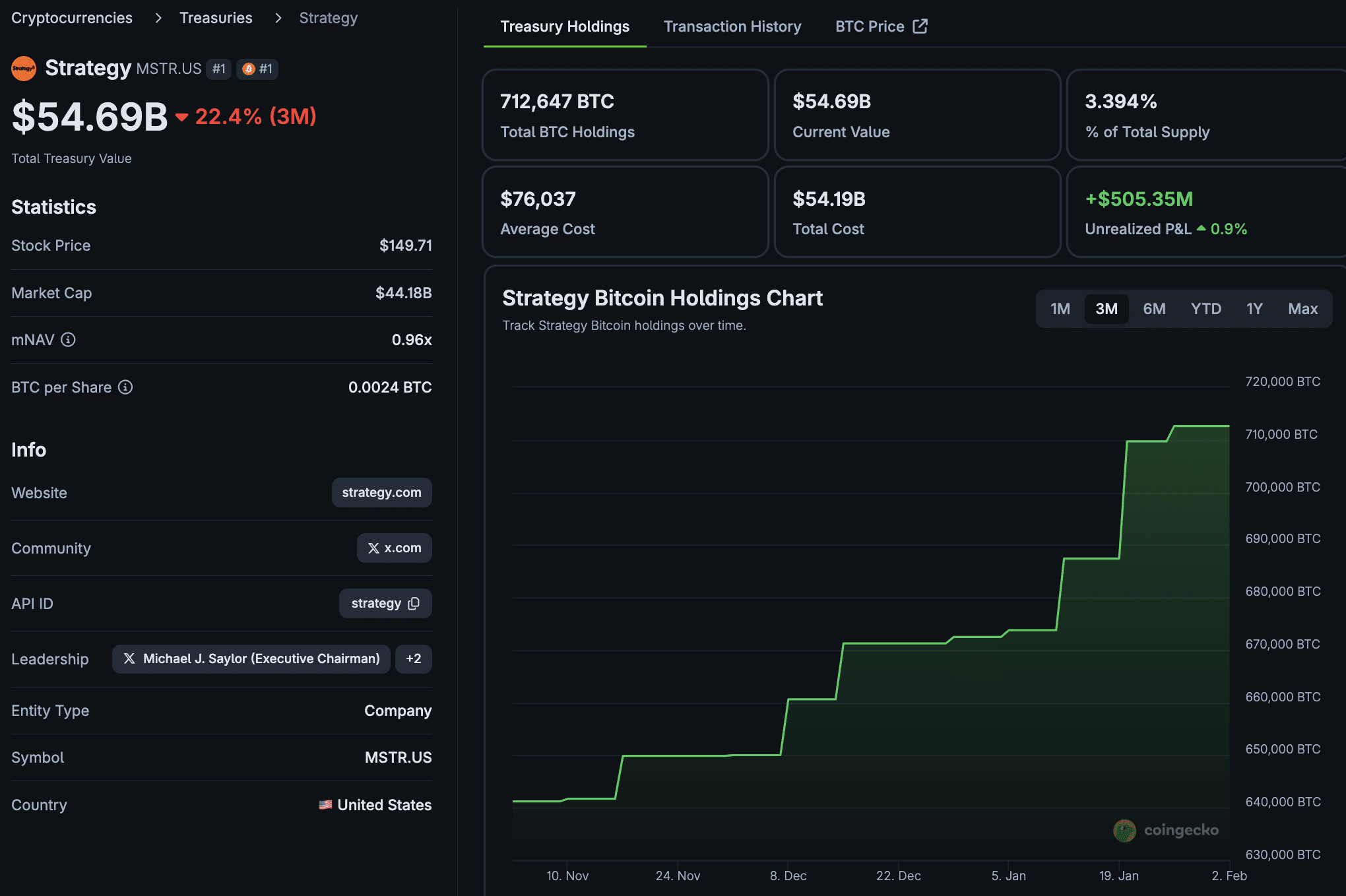
Task: Click the 0.9% Unrealized P&L percentage
Action: point(1229,229)
